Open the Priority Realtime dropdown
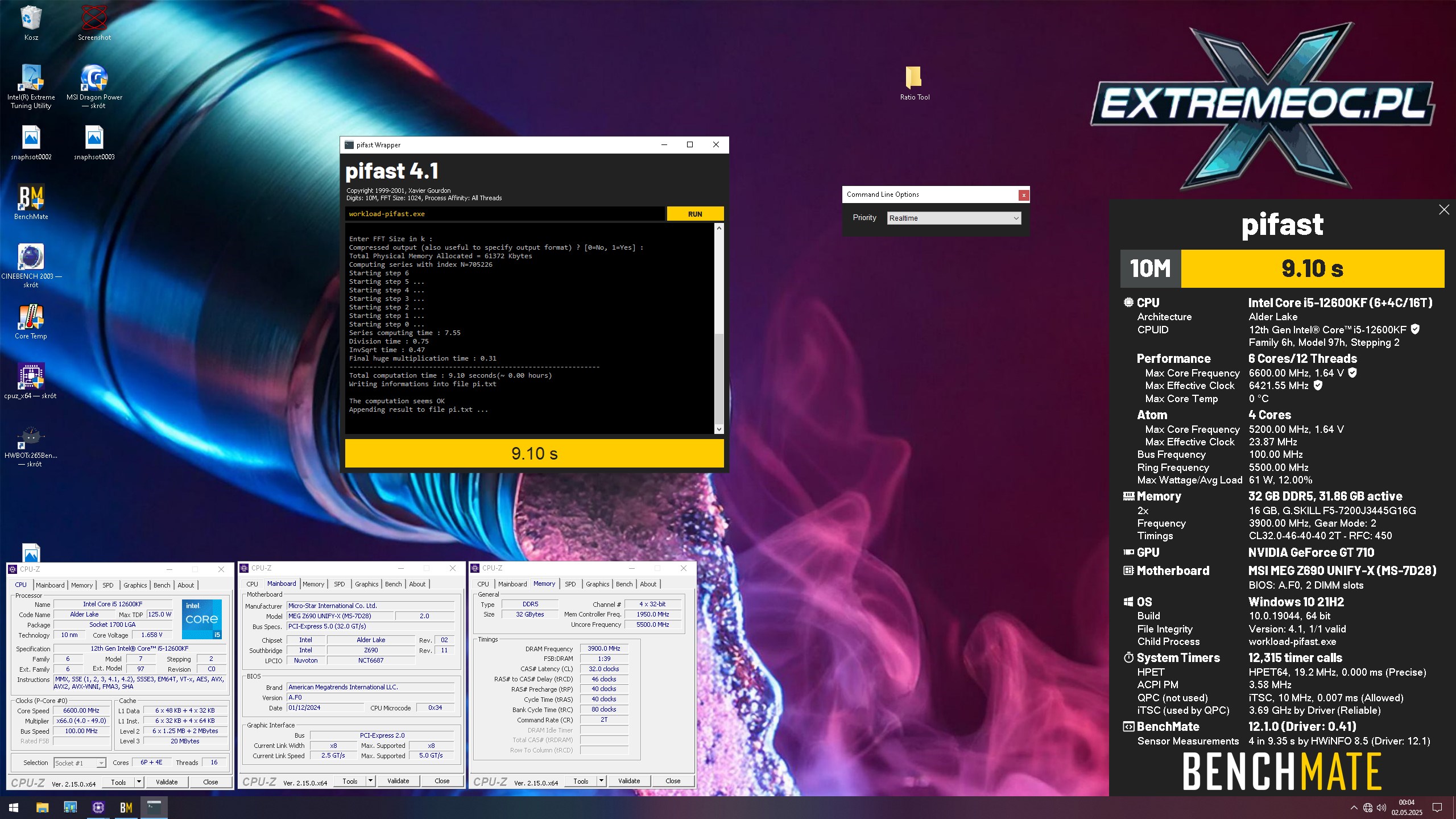 pos(954,218)
